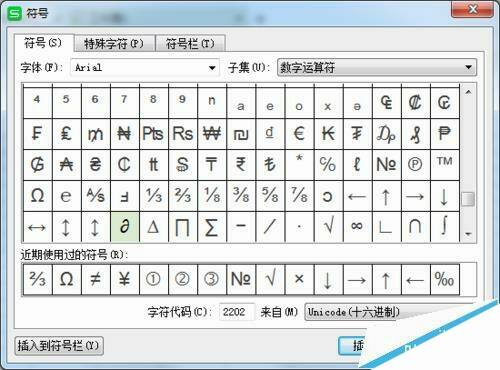Screen dimensions: 500x370
Task: Pick circled number ② from recent symbols
Action: [x=183, y=279]
